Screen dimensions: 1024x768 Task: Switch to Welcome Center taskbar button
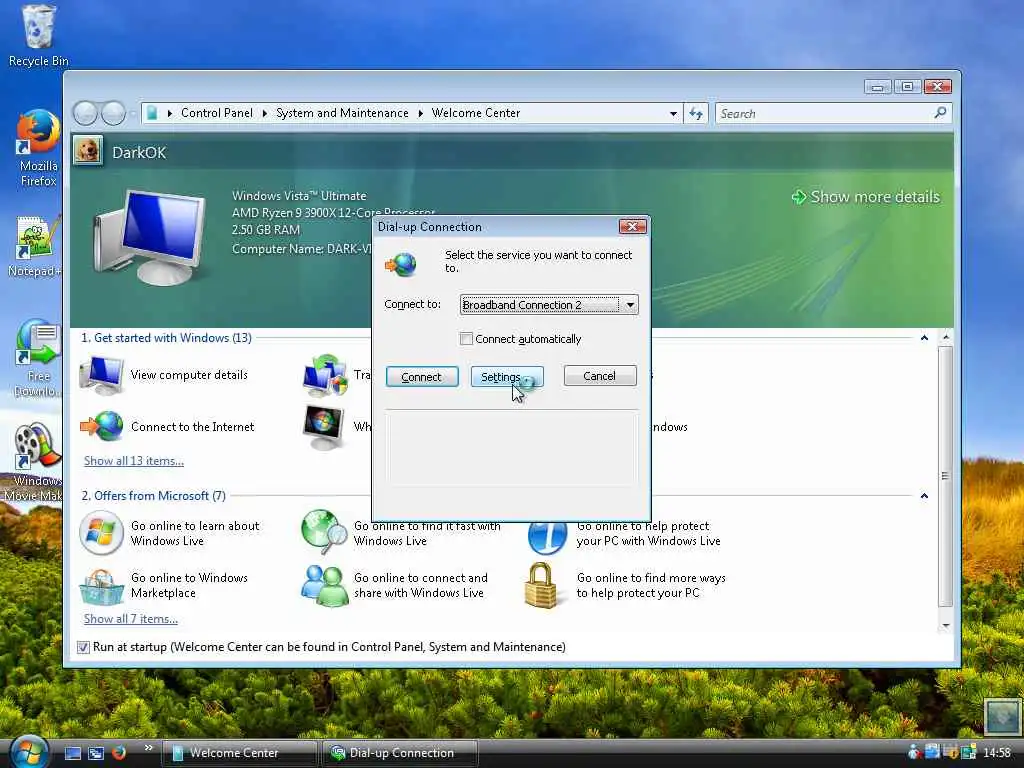(x=239, y=753)
